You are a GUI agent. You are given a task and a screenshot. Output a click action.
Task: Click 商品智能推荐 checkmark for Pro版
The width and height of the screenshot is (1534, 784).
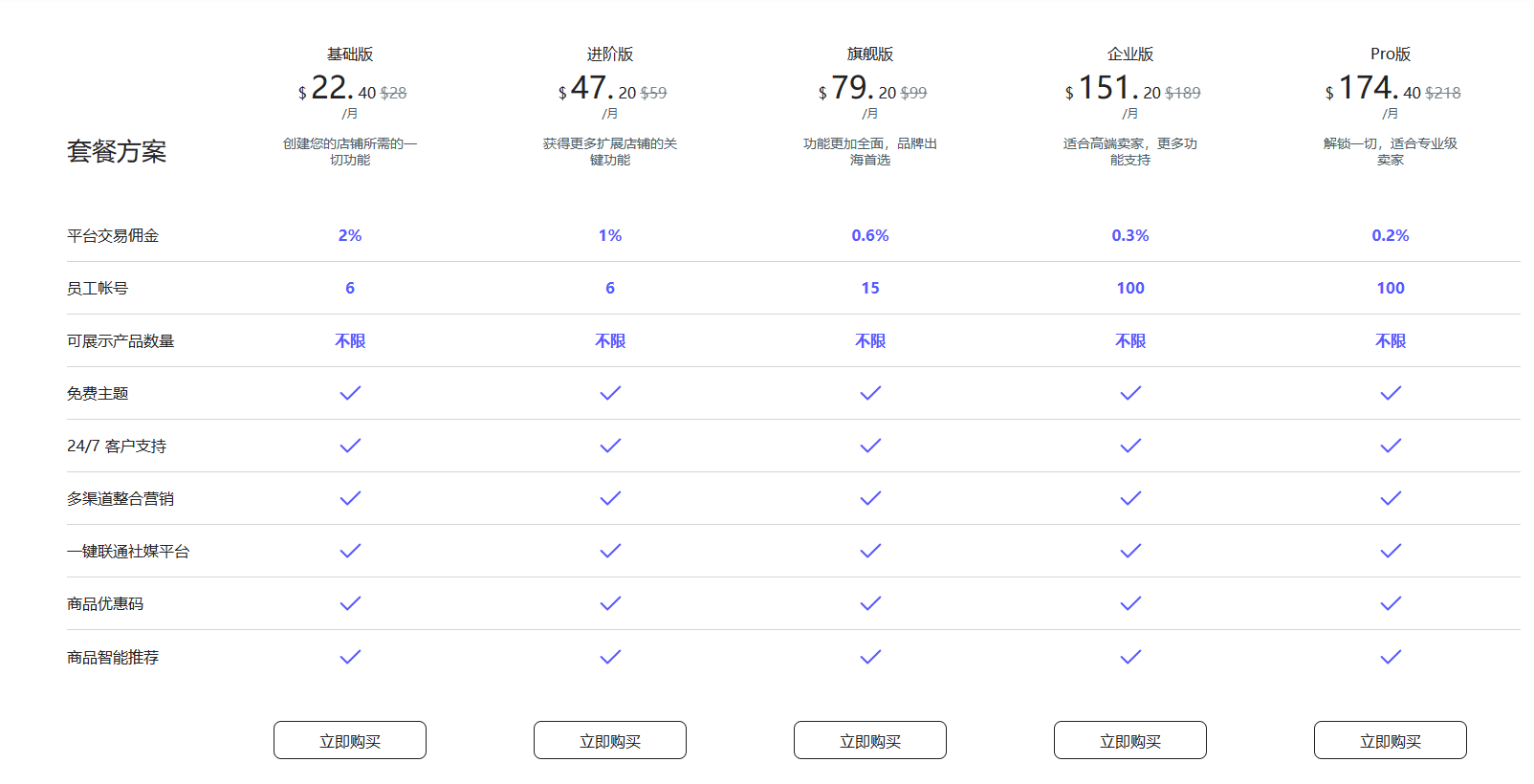pos(1391,657)
